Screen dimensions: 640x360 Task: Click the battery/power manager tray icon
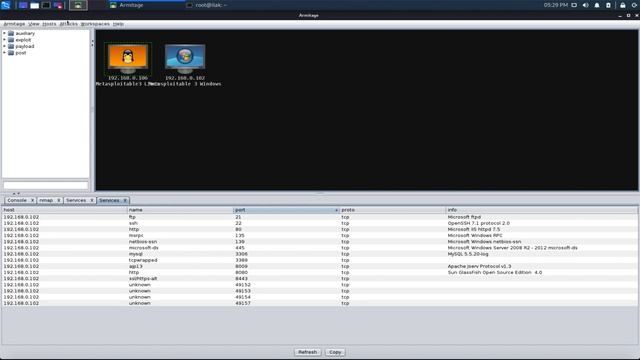click(x=608, y=5)
